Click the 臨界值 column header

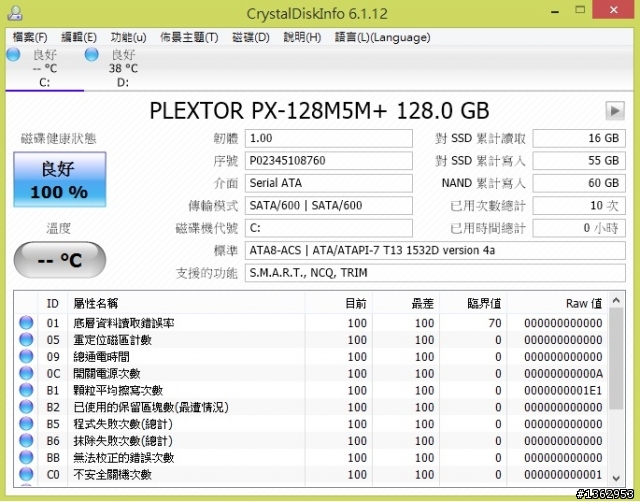click(x=473, y=304)
